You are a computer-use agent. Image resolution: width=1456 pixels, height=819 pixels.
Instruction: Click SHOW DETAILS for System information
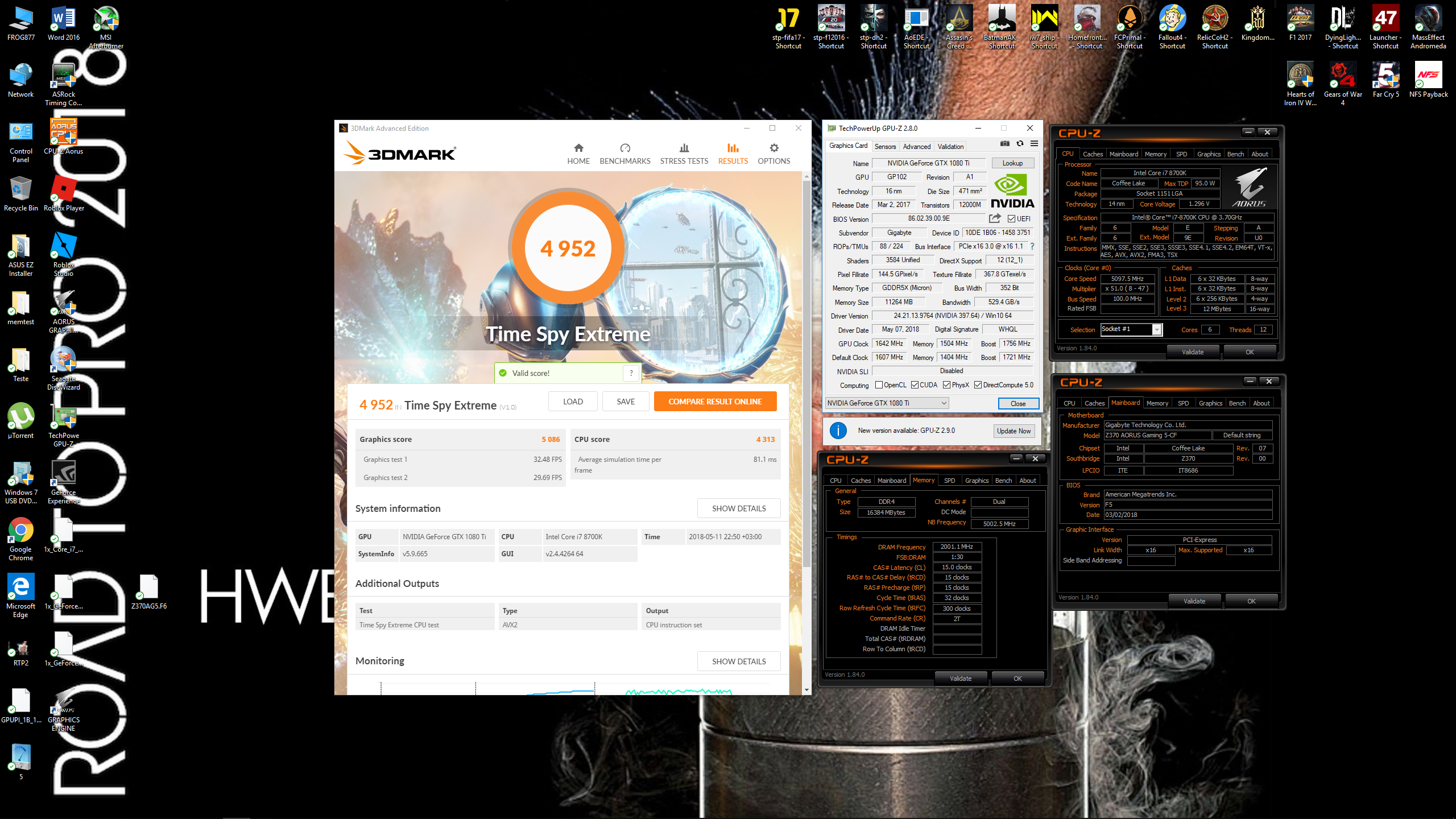pyautogui.click(x=739, y=508)
